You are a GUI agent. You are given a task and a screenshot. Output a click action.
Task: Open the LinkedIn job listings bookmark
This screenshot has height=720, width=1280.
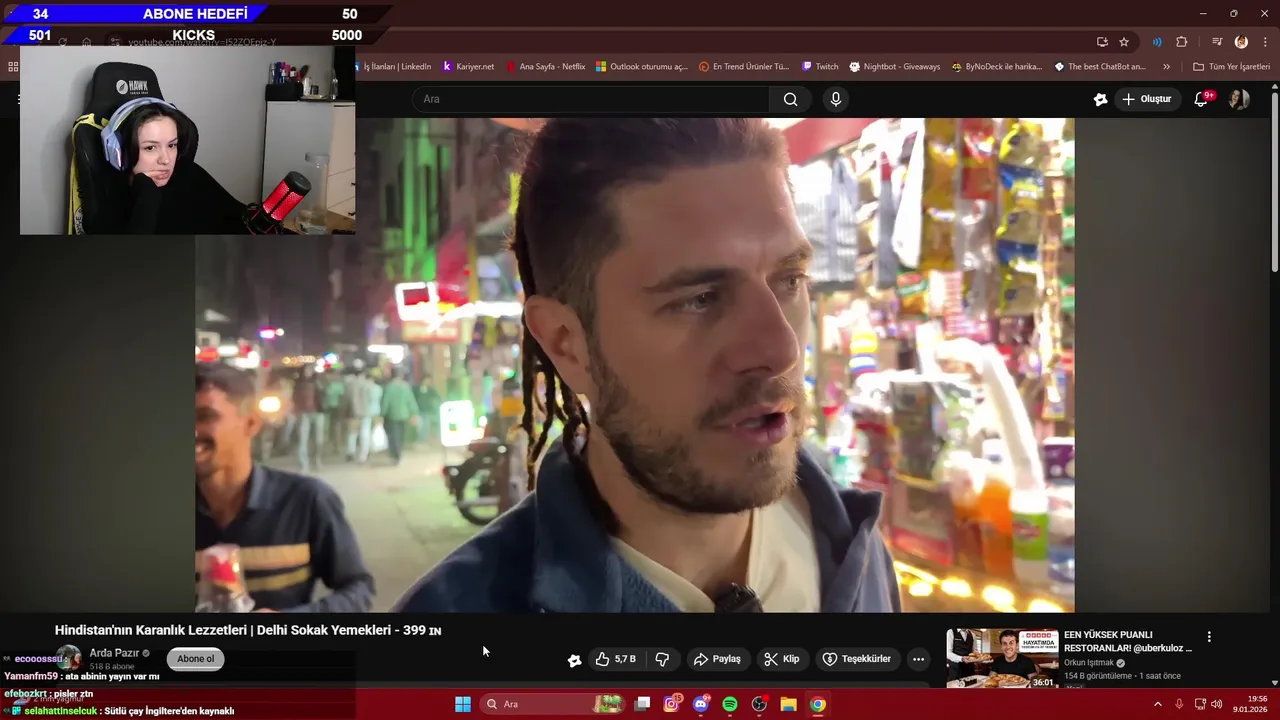click(x=395, y=67)
